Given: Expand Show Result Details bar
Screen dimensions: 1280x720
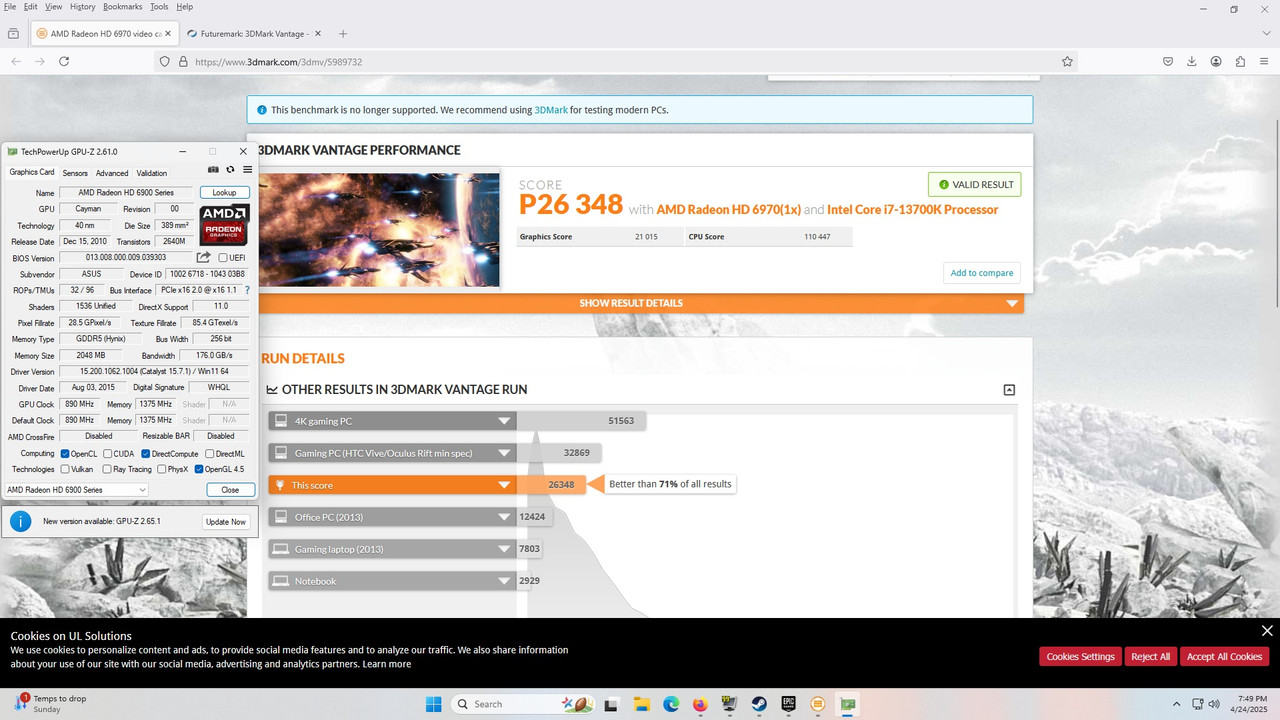Looking at the screenshot, I should click(x=640, y=303).
